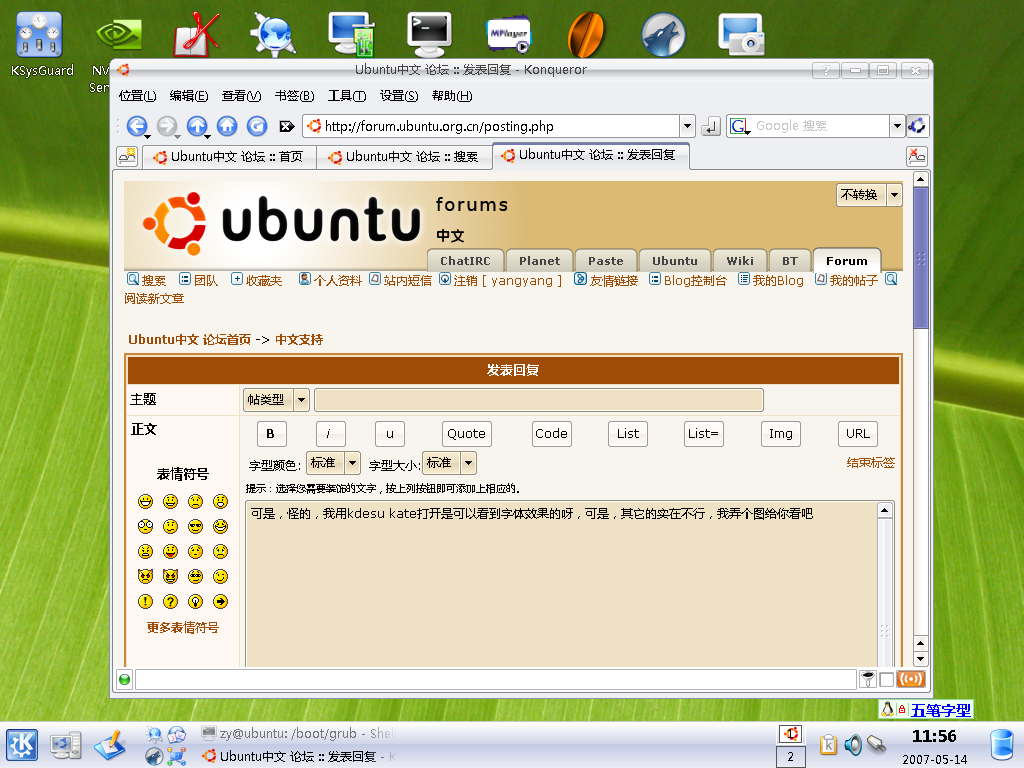1024x768 pixels.
Task: Click the page vertical scrollbar thumb
Action: pos(921,259)
